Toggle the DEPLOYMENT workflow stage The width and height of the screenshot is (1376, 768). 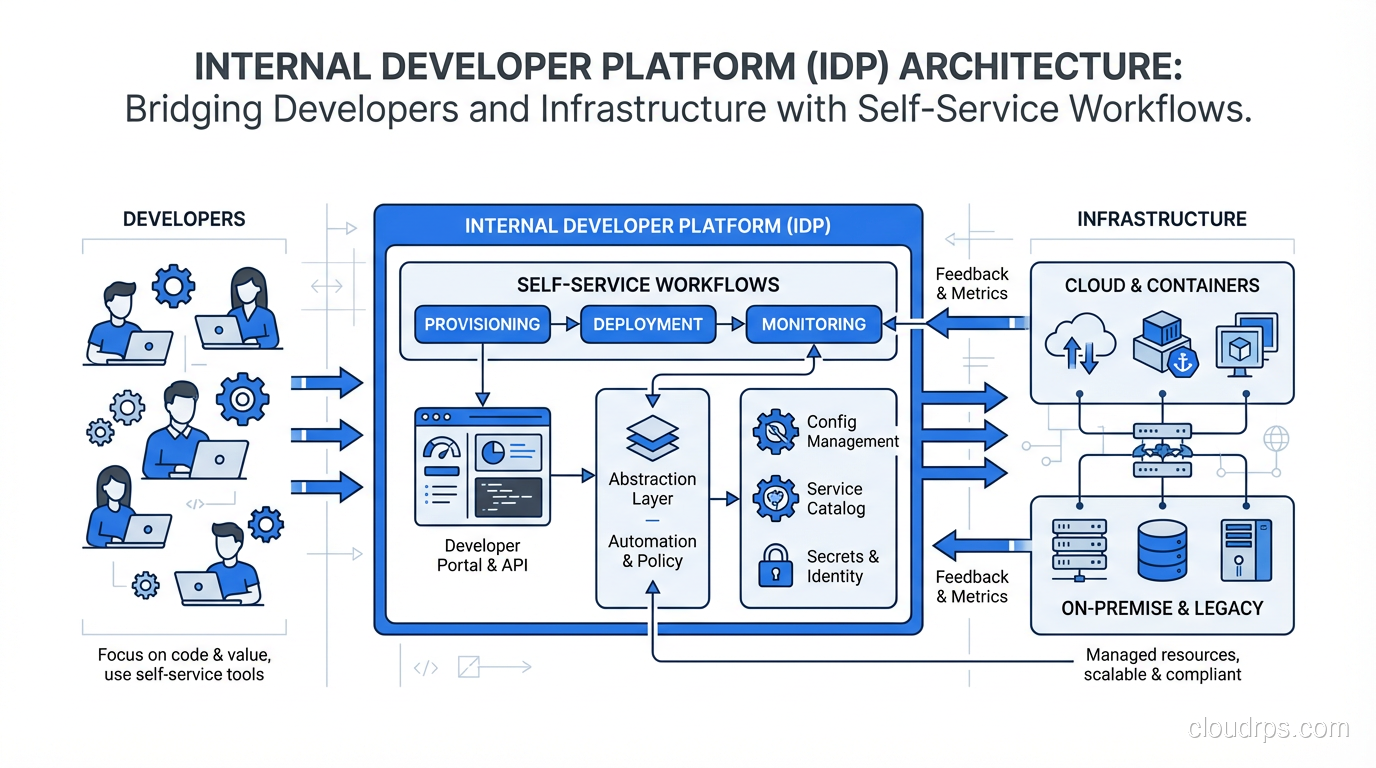point(648,324)
